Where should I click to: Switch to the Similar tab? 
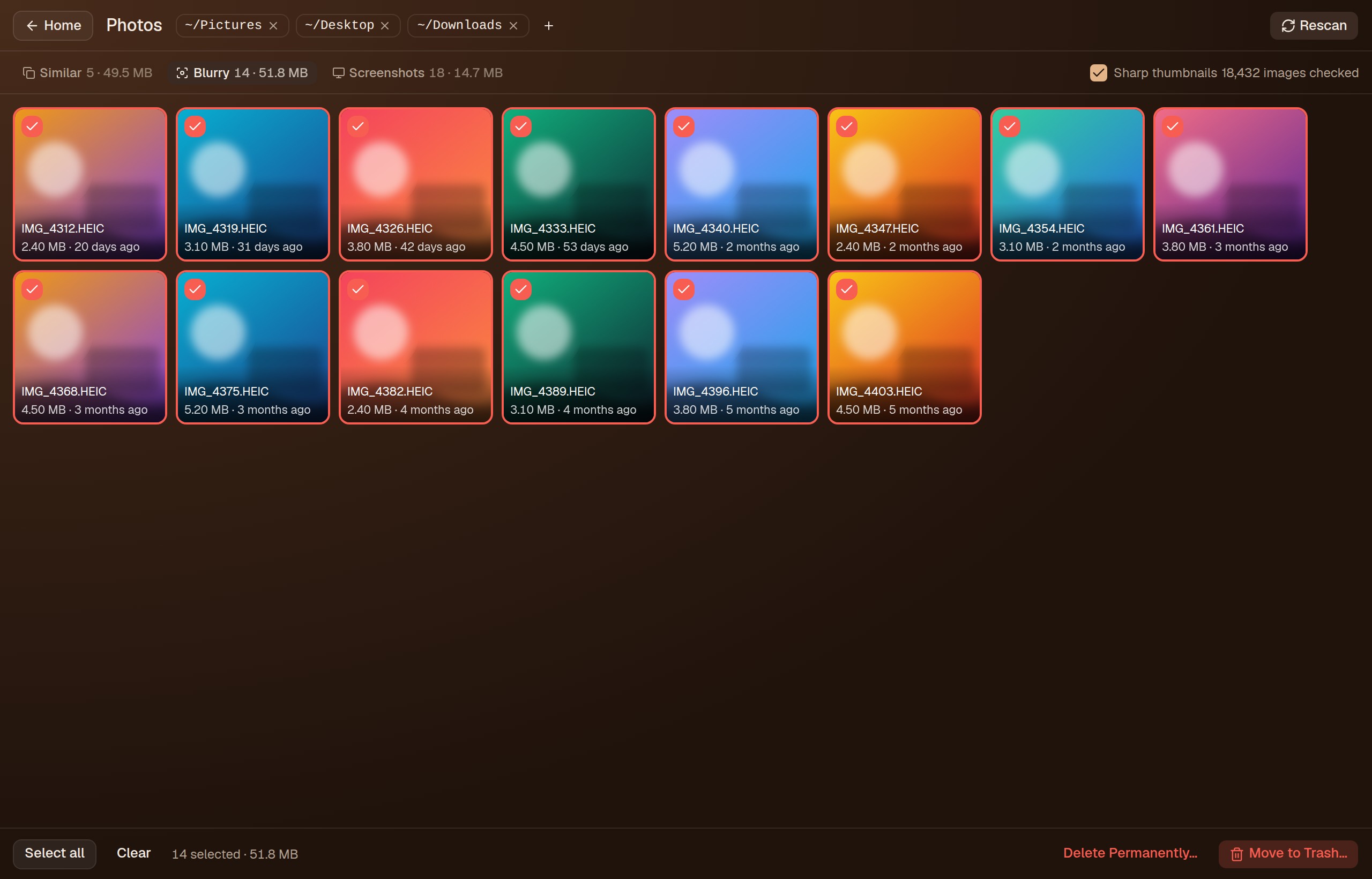tap(87, 72)
